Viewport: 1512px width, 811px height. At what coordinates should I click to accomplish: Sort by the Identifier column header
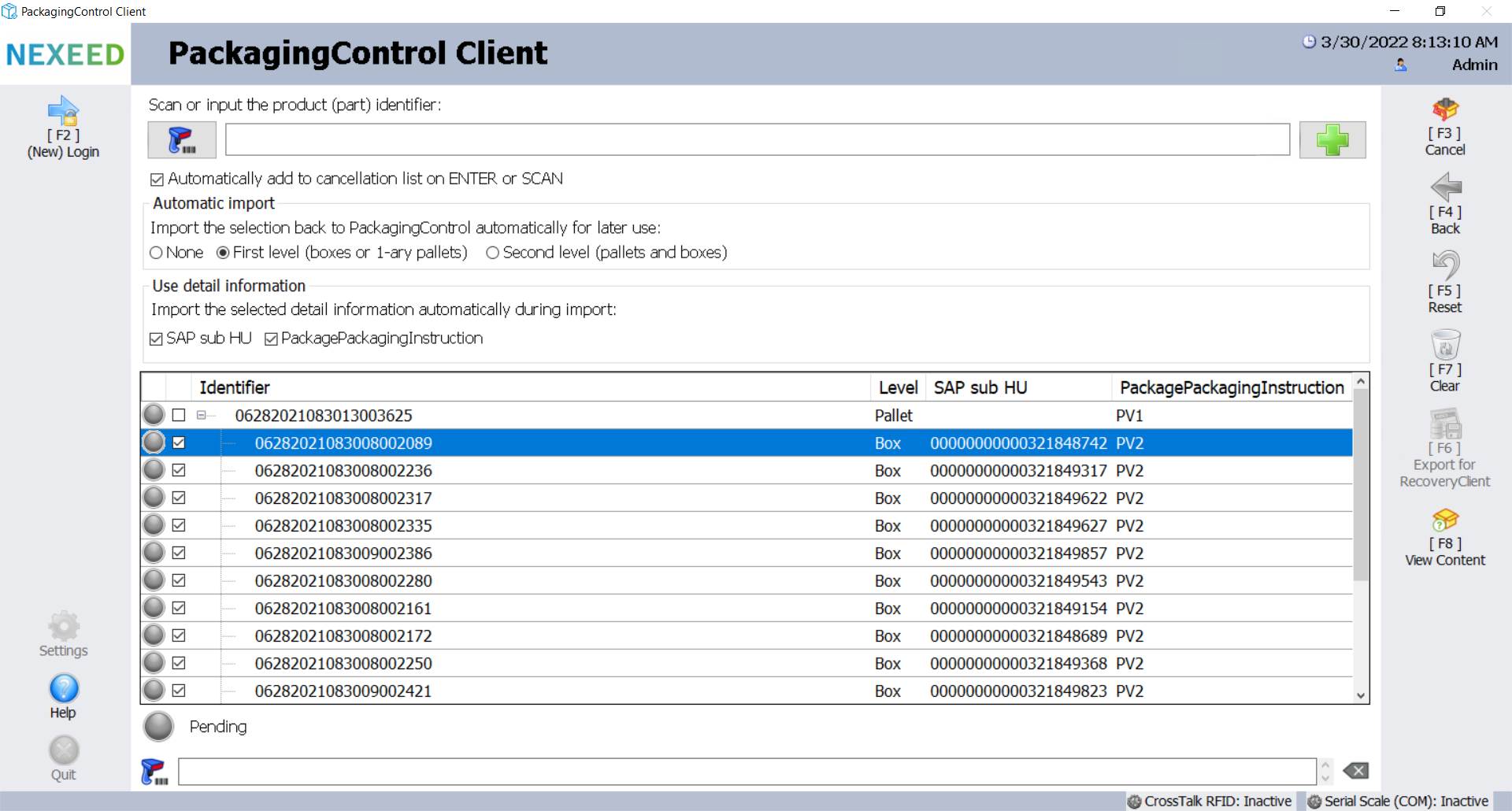(235, 387)
